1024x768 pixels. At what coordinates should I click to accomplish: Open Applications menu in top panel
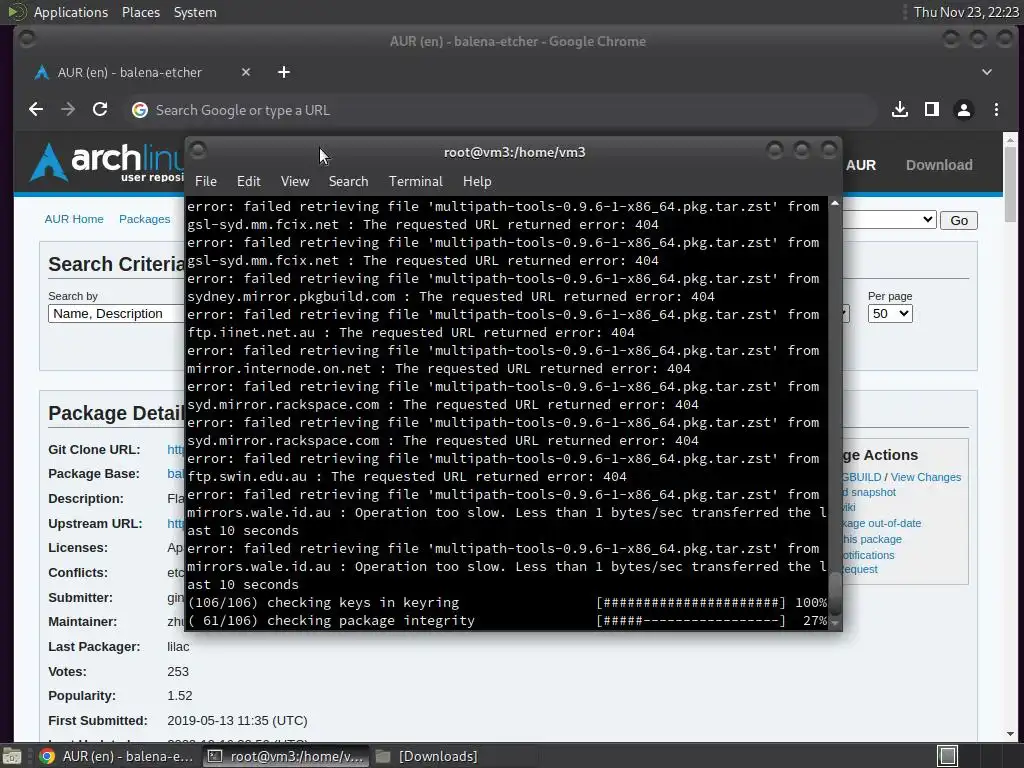71,12
